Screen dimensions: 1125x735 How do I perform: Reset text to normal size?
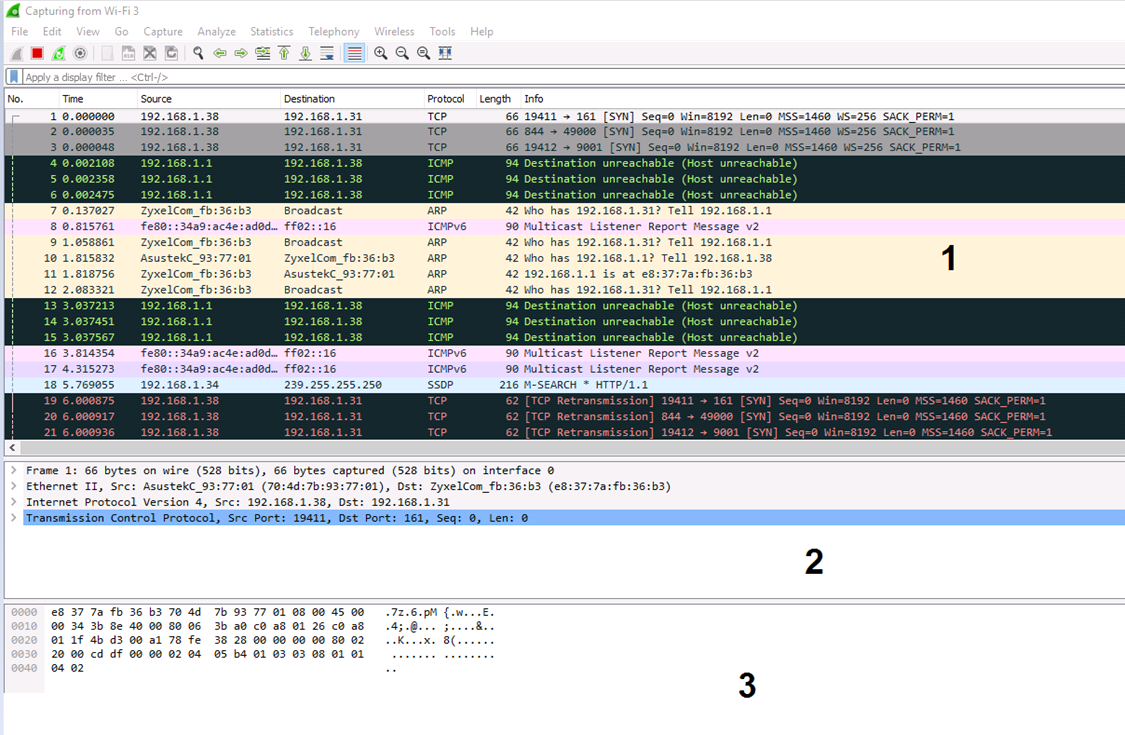coord(424,53)
